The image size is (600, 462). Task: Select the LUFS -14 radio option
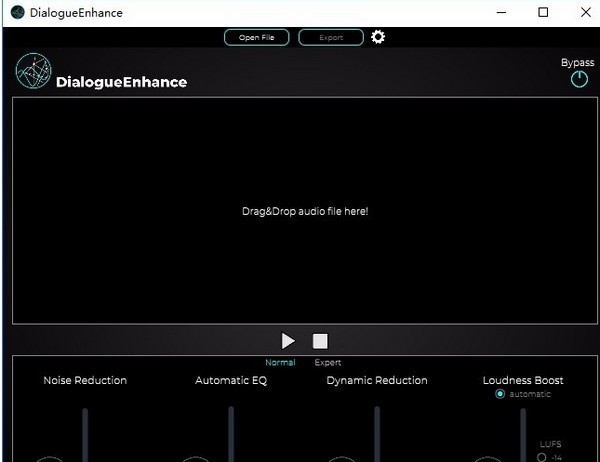(x=541, y=457)
